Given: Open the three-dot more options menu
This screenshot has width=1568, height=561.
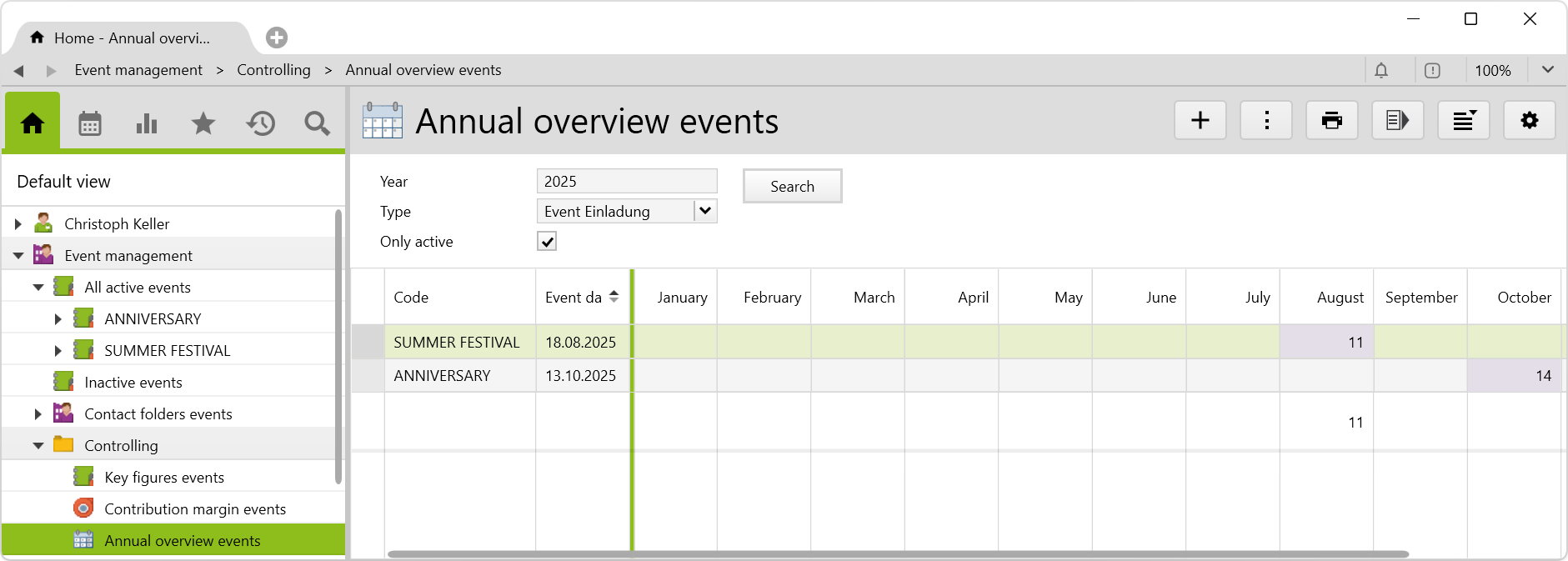Looking at the screenshot, I should [x=1265, y=121].
